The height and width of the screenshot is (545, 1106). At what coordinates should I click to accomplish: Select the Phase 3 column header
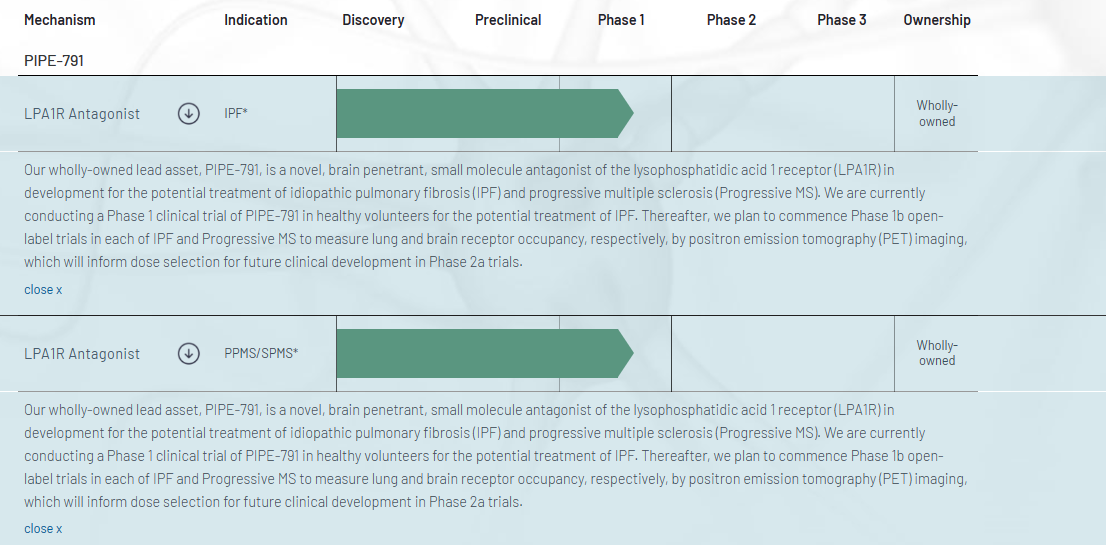[x=841, y=20]
